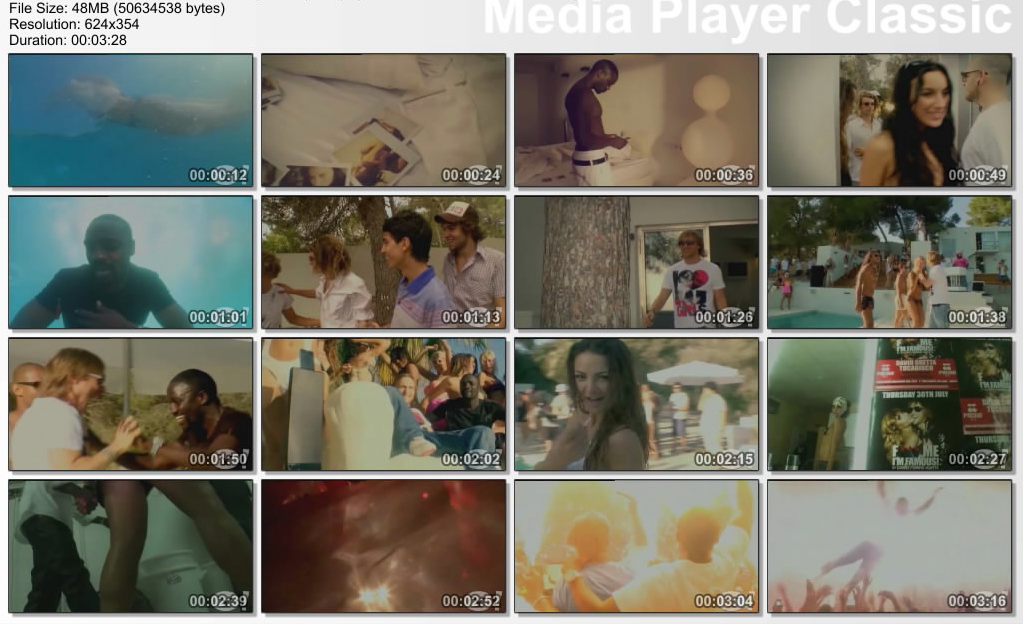Open the two men greeting thumbnail at 00:01:50
Image resolution: width=1023 pixels, height=624 pixels.
(131, 404)
